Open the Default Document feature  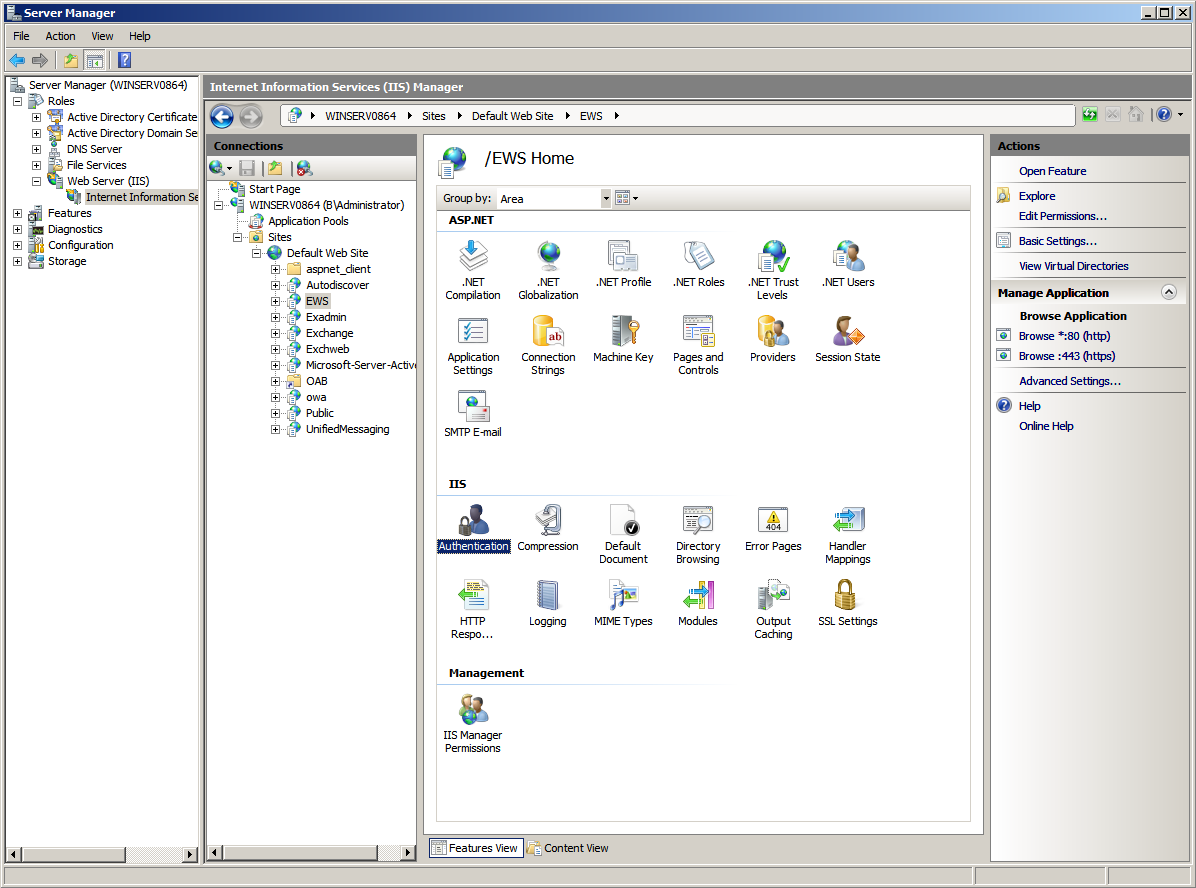623,534
